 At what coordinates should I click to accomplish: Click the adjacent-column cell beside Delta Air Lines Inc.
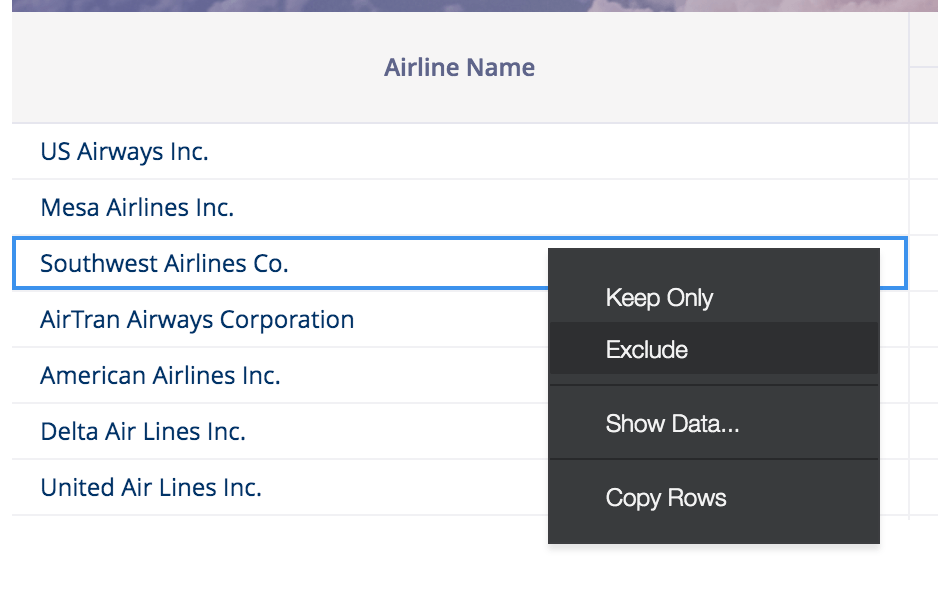tap(924, 432)
